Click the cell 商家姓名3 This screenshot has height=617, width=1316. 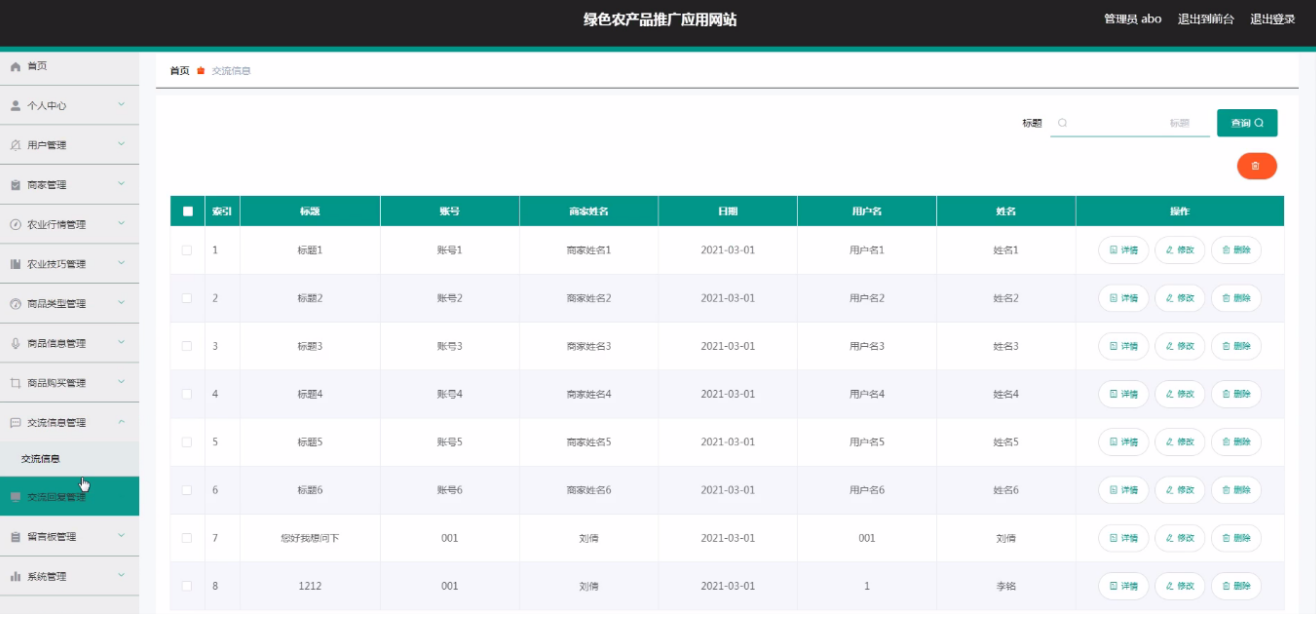coord(588,346)
